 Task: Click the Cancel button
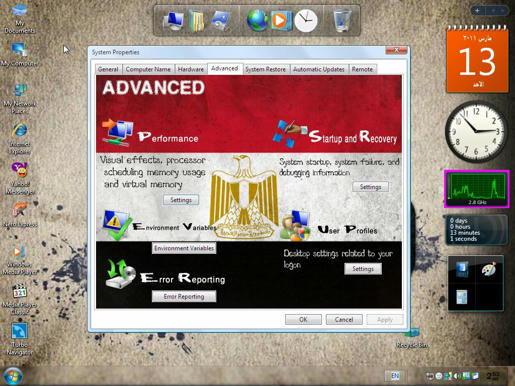pos(344,319)
